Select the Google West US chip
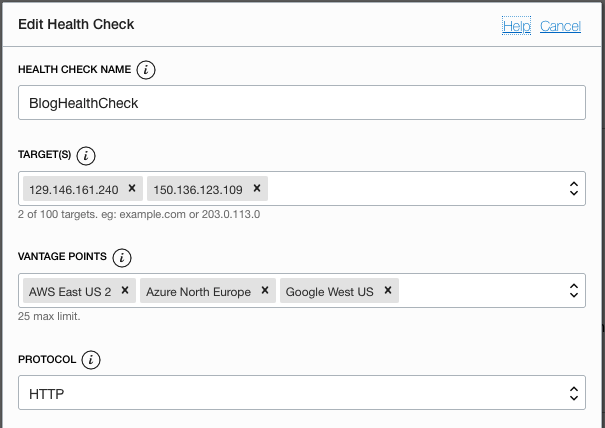Screen dimensions: 605x428 [x=329, y=291]
